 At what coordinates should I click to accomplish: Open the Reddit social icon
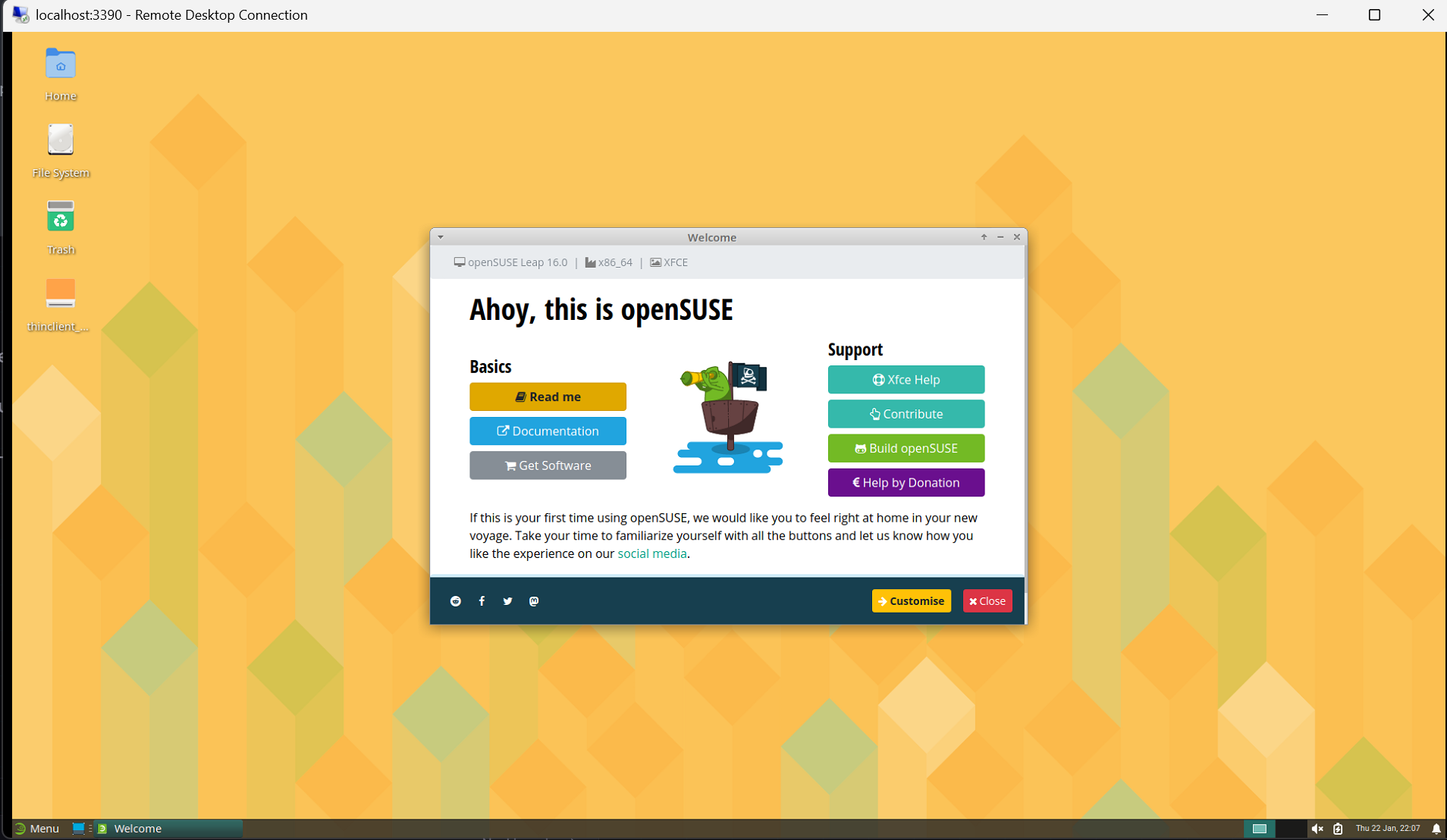[456, 601]
